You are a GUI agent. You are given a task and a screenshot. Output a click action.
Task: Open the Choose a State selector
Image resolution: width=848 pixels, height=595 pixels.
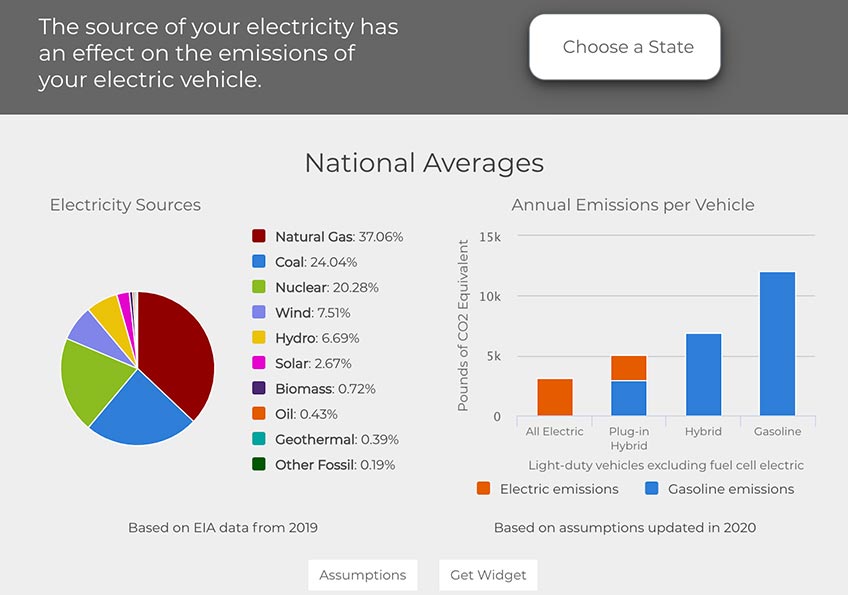tap(624, 47)
